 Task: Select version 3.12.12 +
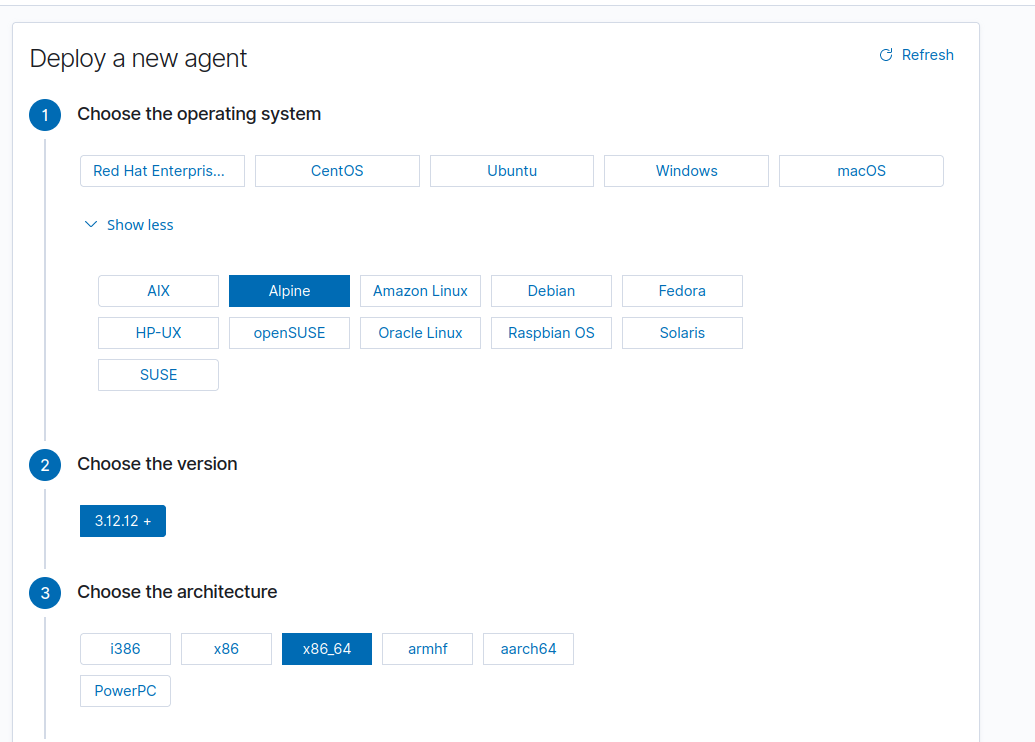pos(122,520)
